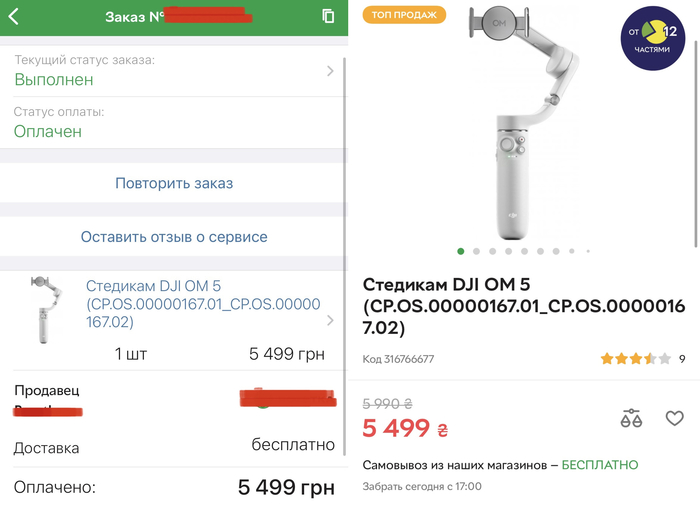
Task: Tap the product star rating
Action: point(628,358)
